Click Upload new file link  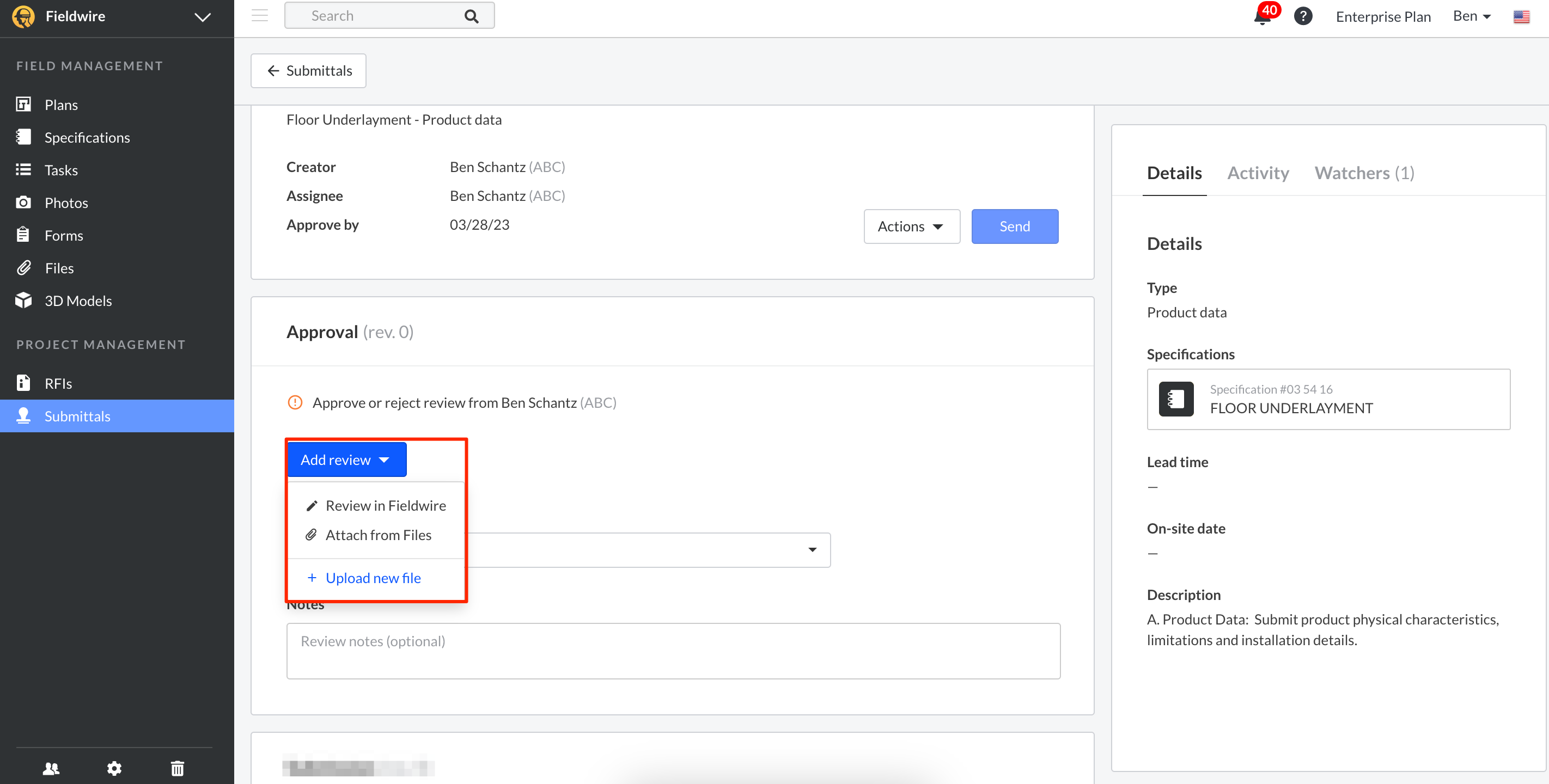click(x=373, y=578)
